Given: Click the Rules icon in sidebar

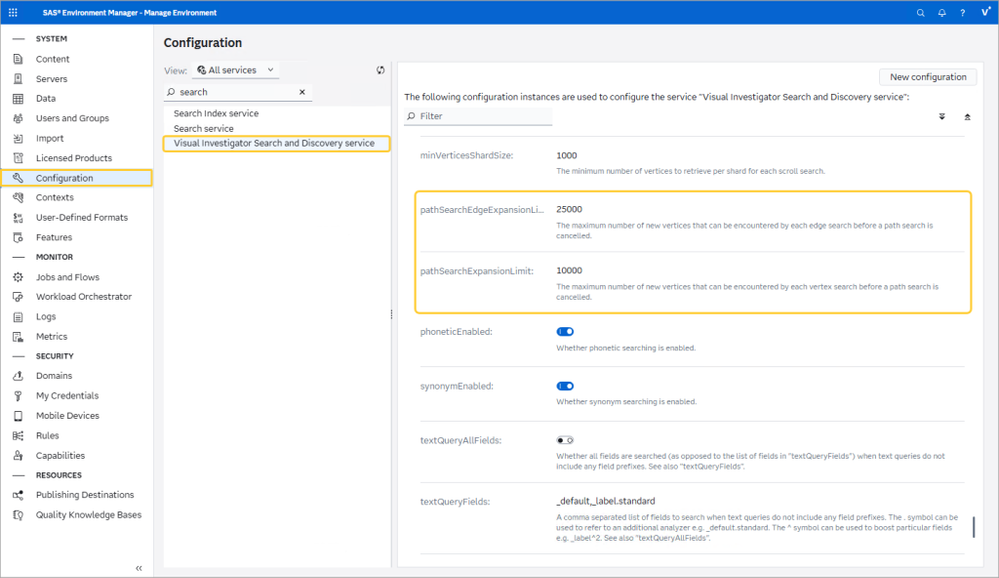Looking at the screenshot, I should coord(18,435).
